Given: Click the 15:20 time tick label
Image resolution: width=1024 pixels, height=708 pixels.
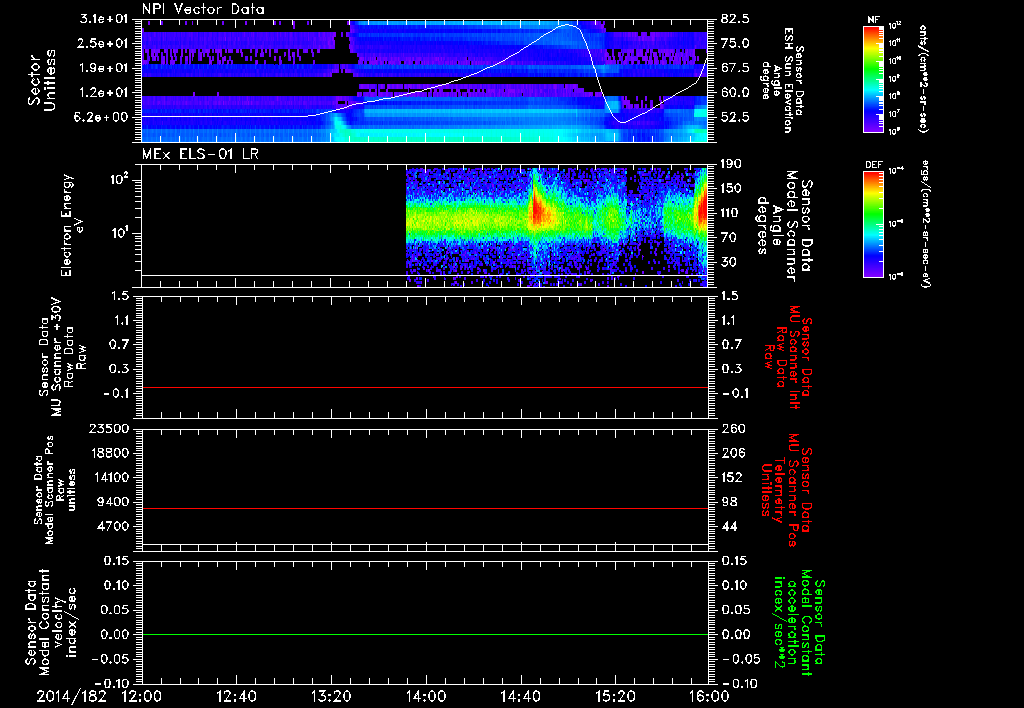Looking at the screenshot, I should (x=615, y=696).
